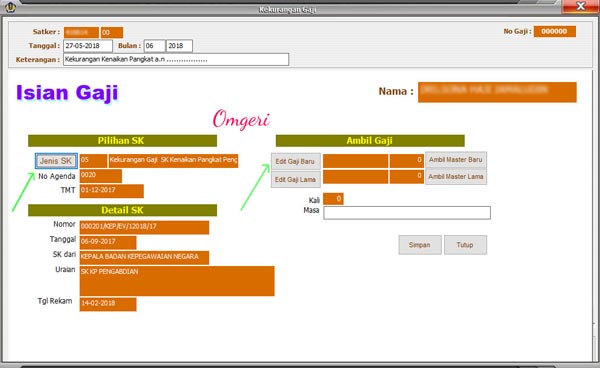The image size is (600, 368).
Task: Click the TMT field 01-12-2017
Action: pyautogui.click(x=112, y=191)
